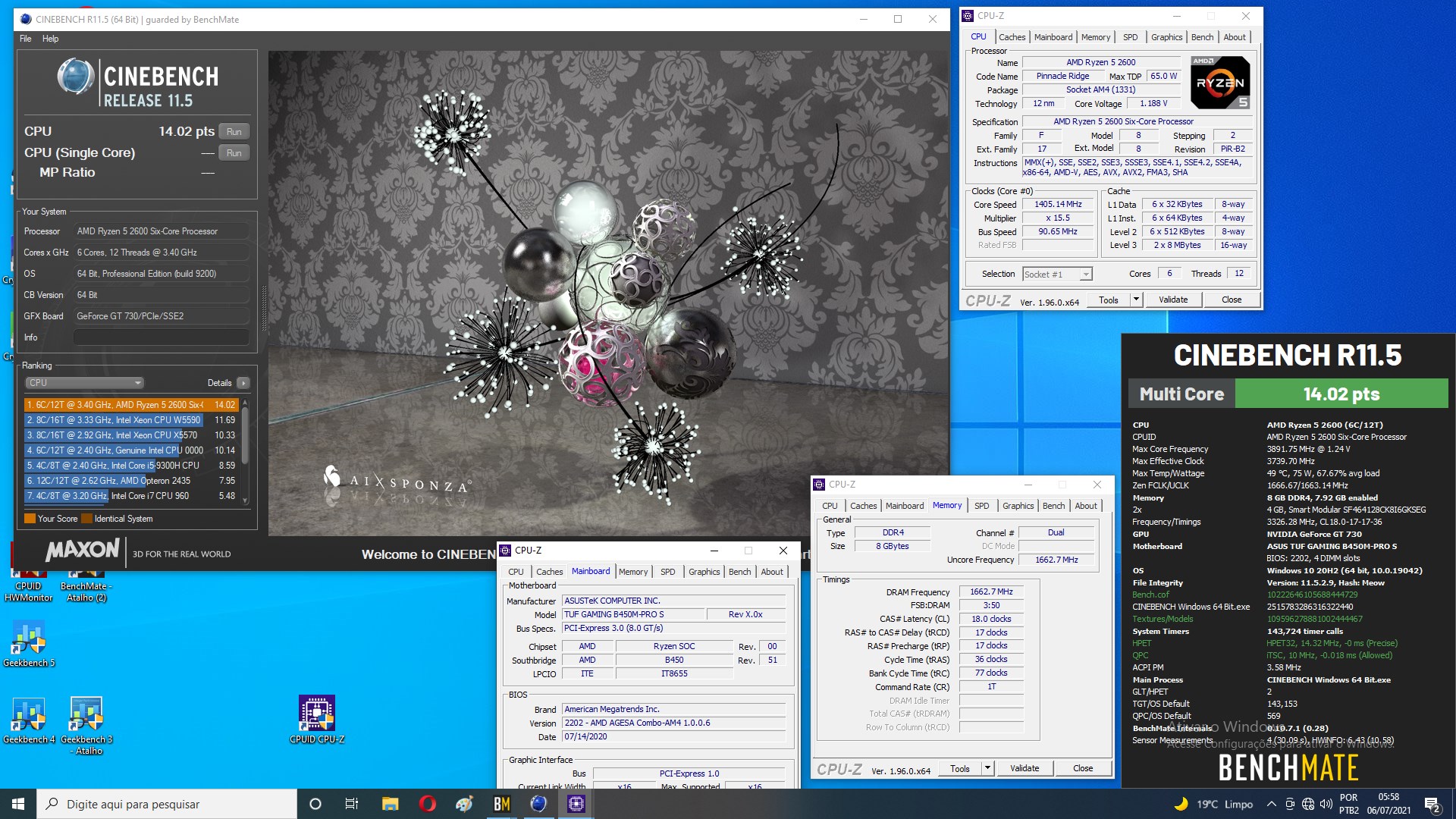This screenshot has height=819, width=1456.
Task: Switch to CPU tab in Mainboard CPU-Z window
Action: click(516, 572)
